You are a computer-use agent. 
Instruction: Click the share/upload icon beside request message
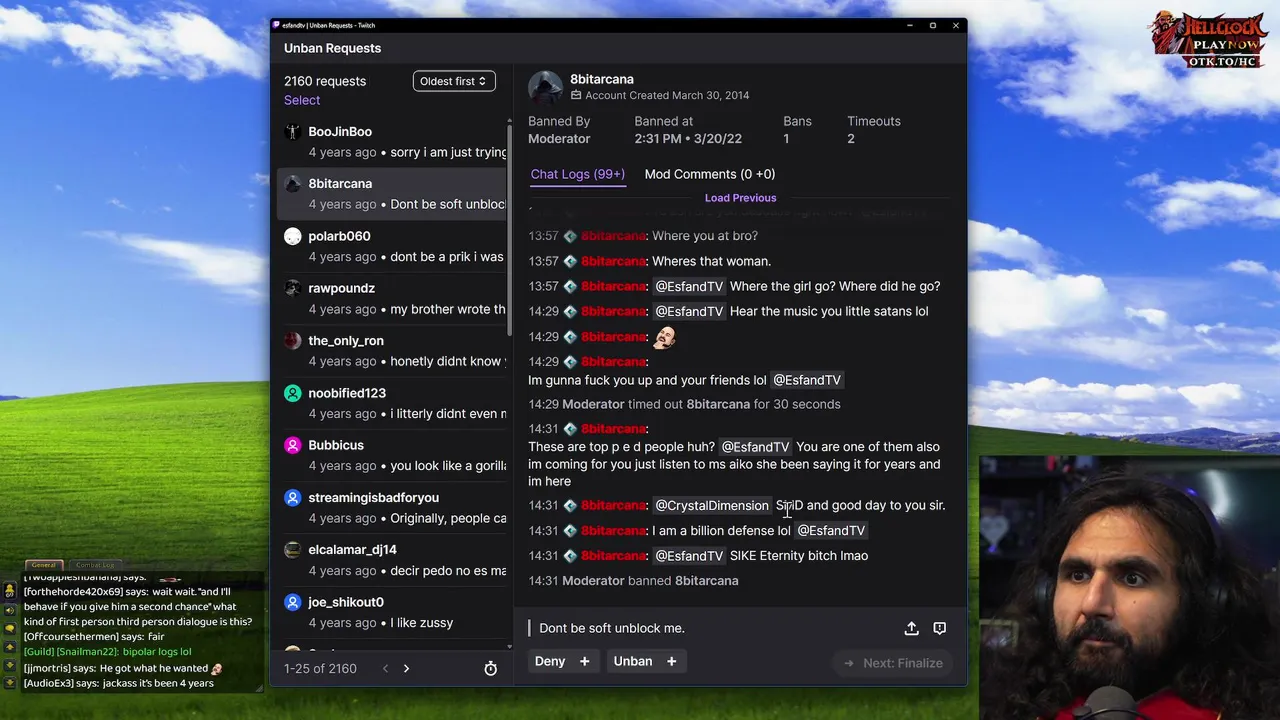[x=911, y=628]
